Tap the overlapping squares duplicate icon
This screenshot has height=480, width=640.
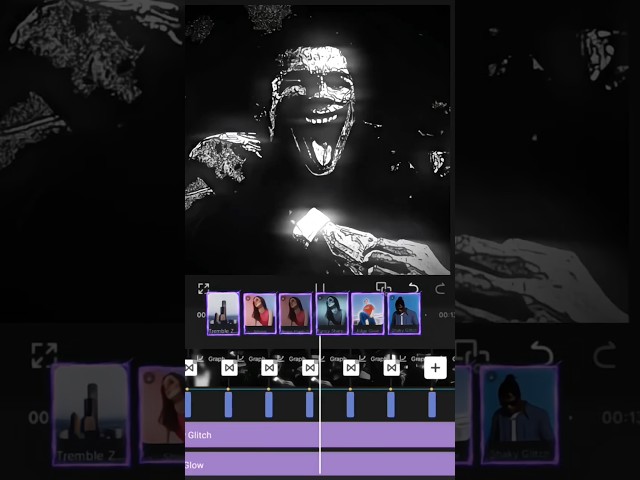[382, 288]
